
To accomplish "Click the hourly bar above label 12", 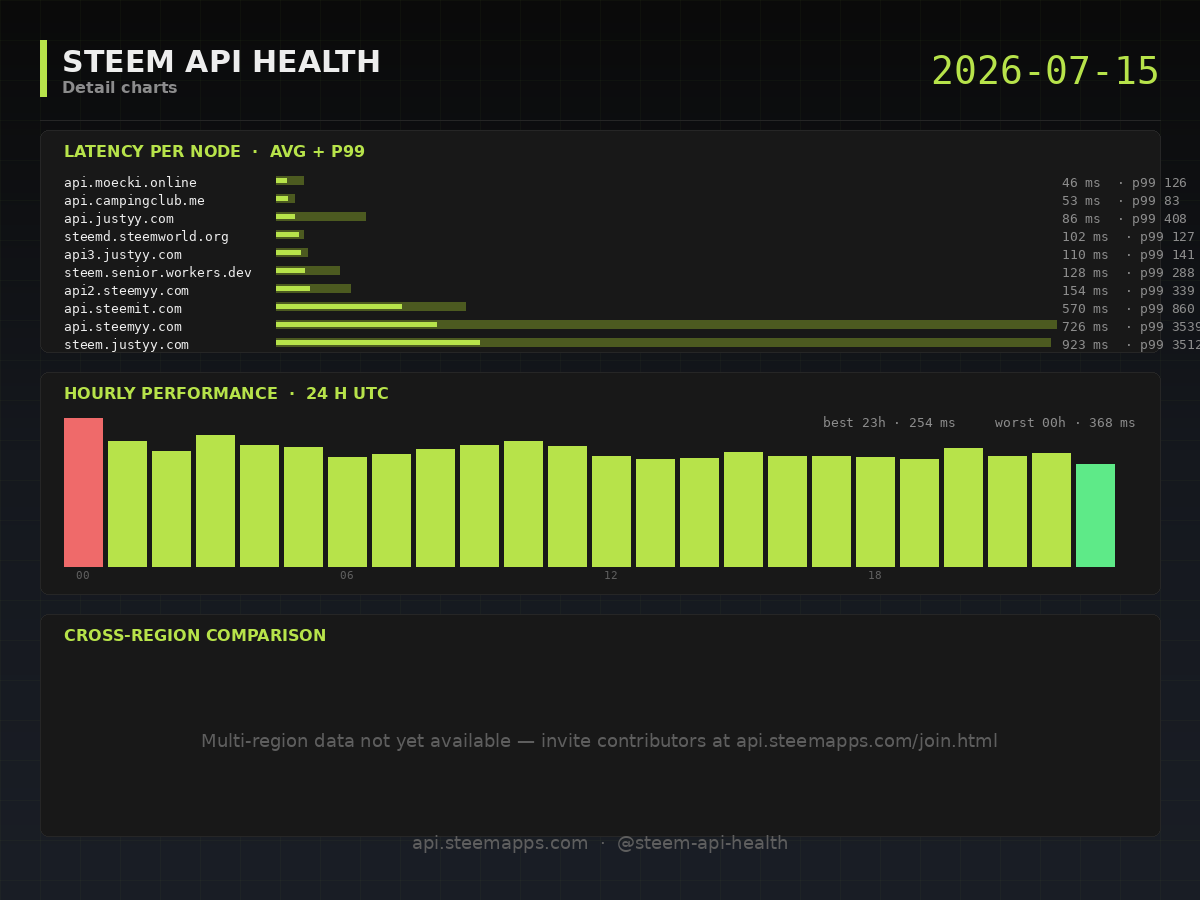I will pyautogui.click(x=611, y=511).
